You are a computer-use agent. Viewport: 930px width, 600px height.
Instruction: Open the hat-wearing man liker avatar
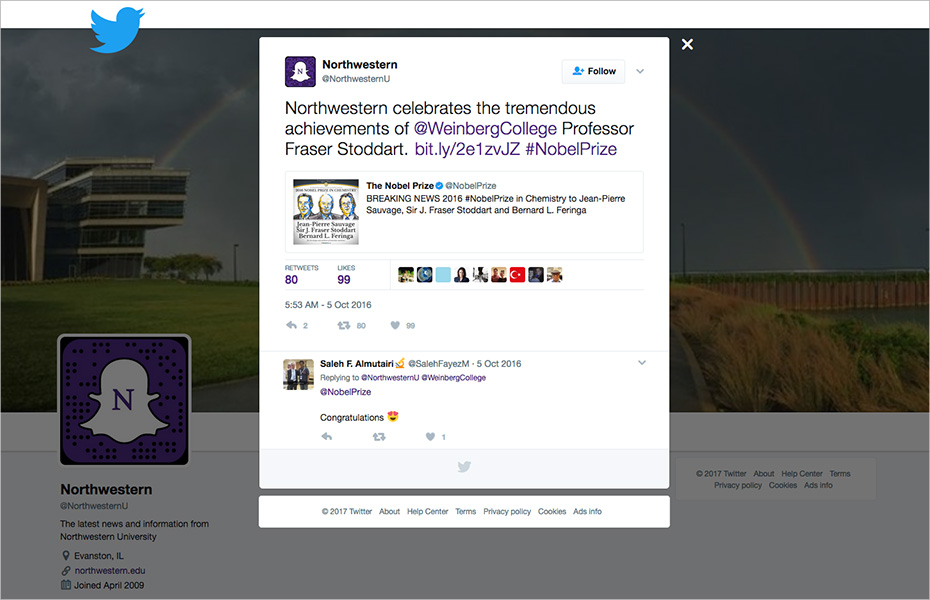click(555, 275)
